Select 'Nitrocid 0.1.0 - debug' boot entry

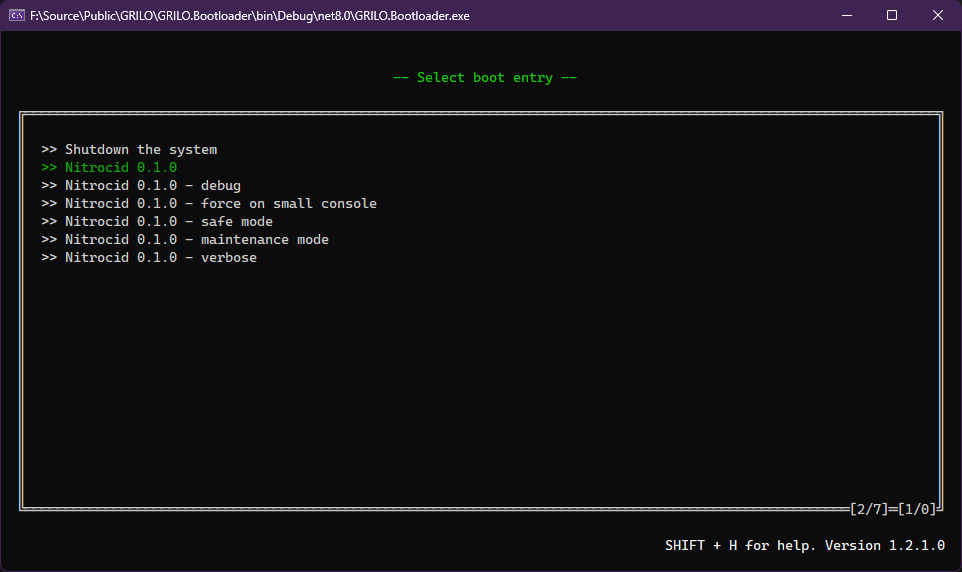pyautogui.click(x=153, y=186)
